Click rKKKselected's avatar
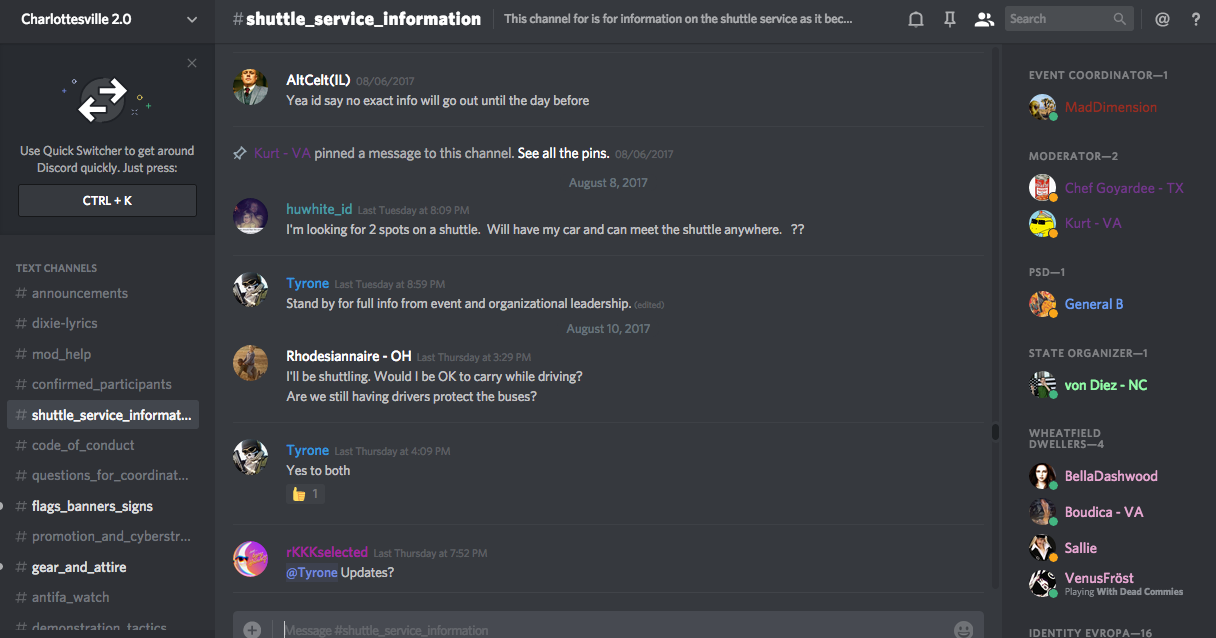Image resolution: width=1216 pixels, height=638 pixels. 250,559
